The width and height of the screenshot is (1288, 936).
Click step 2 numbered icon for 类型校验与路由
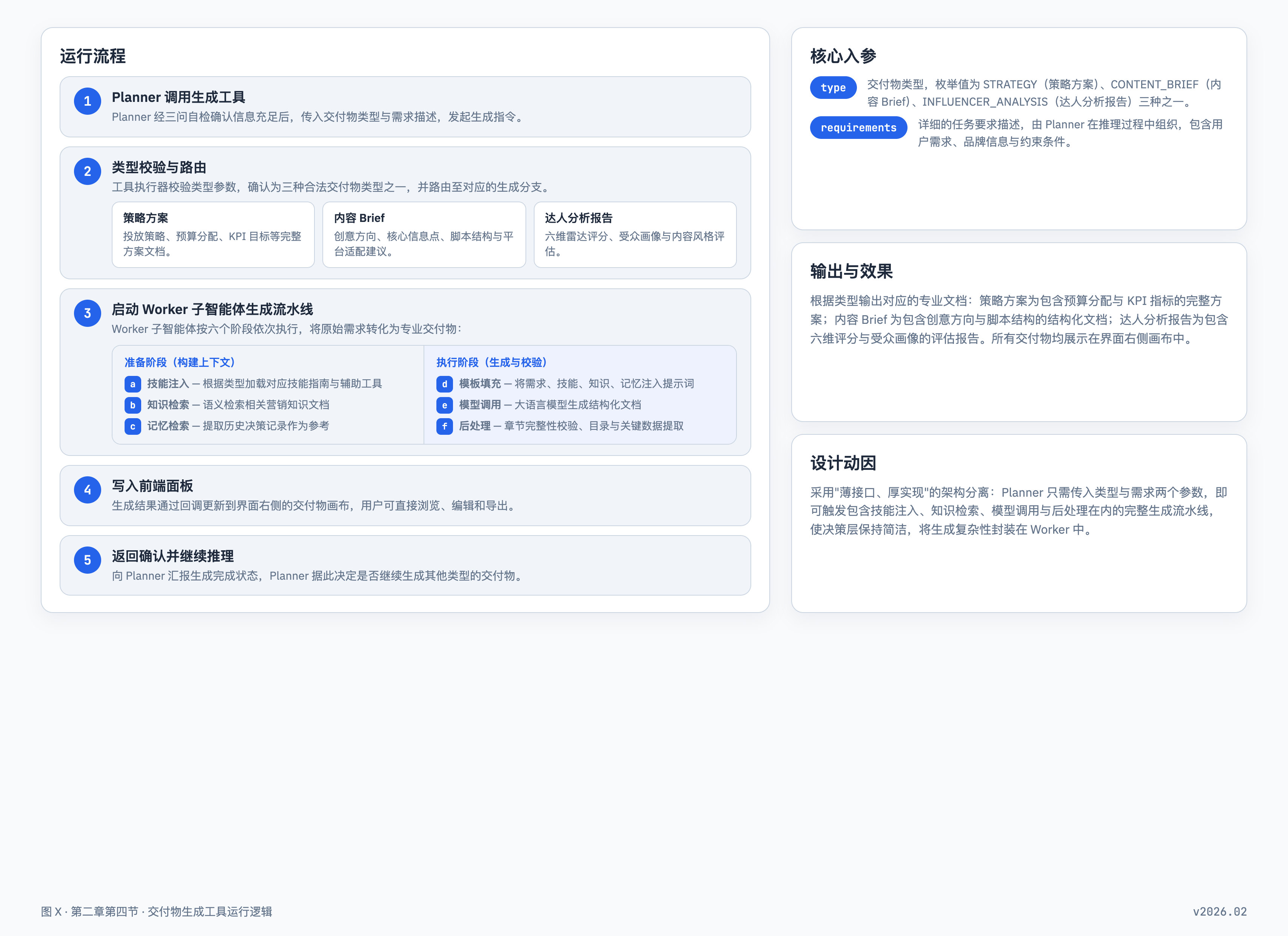click(88, 171)
